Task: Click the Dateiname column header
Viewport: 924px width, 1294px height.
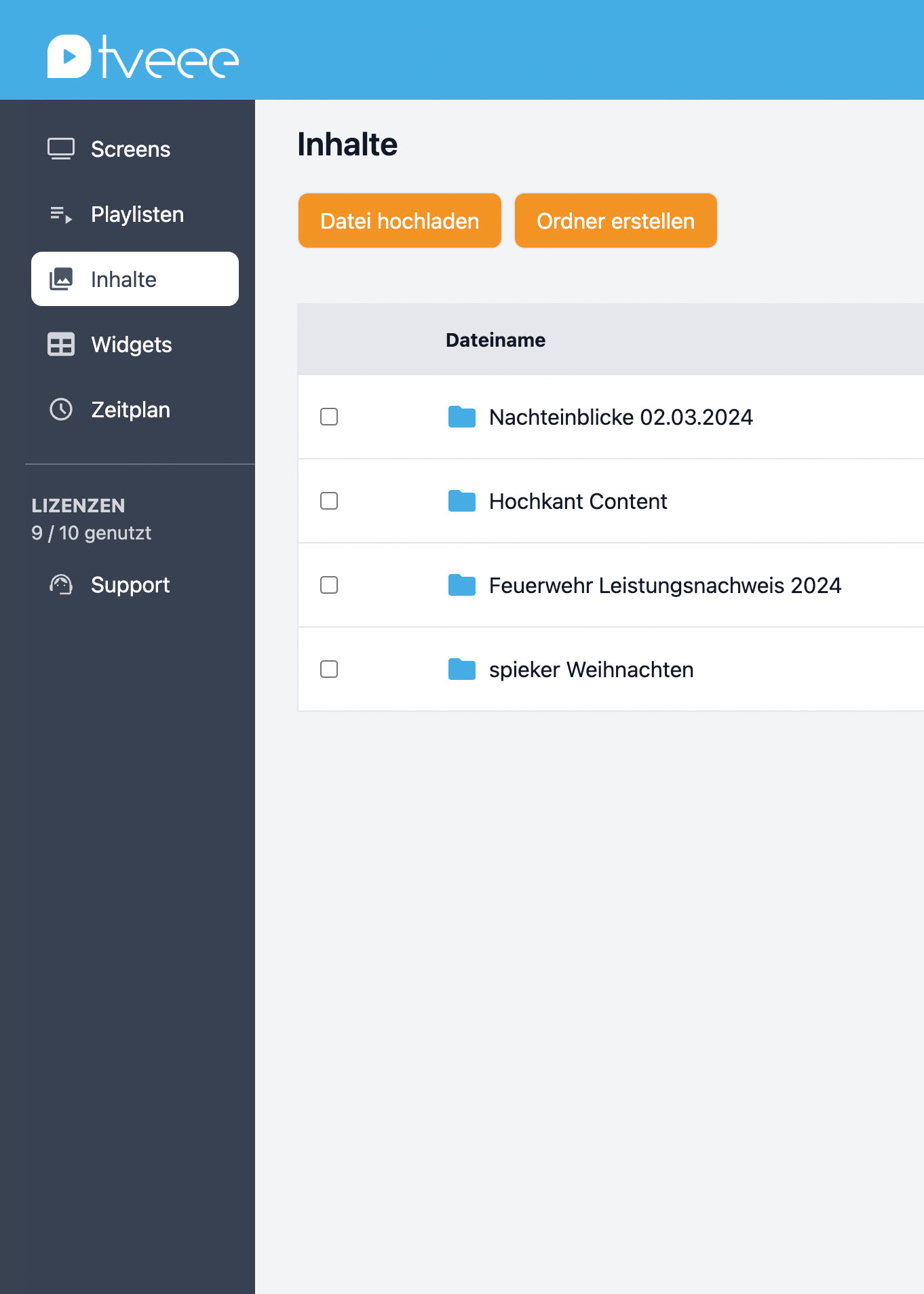Action: tap(495, 340)
